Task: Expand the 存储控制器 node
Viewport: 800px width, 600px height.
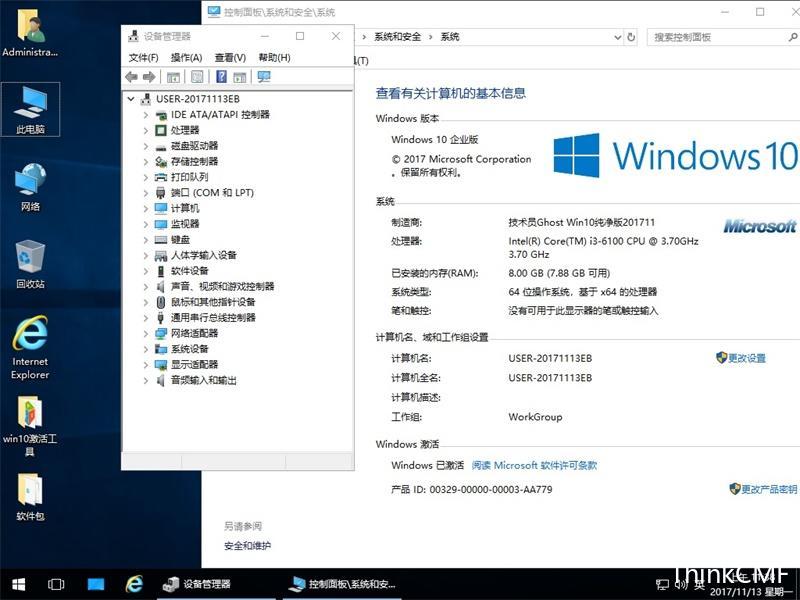Action: pyautogui.click(x=145, y=162)
